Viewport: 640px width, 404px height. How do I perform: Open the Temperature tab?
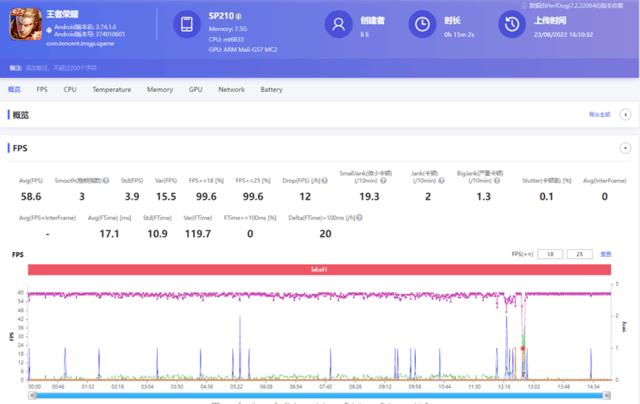pyautogui.click(x=112, y=90)
